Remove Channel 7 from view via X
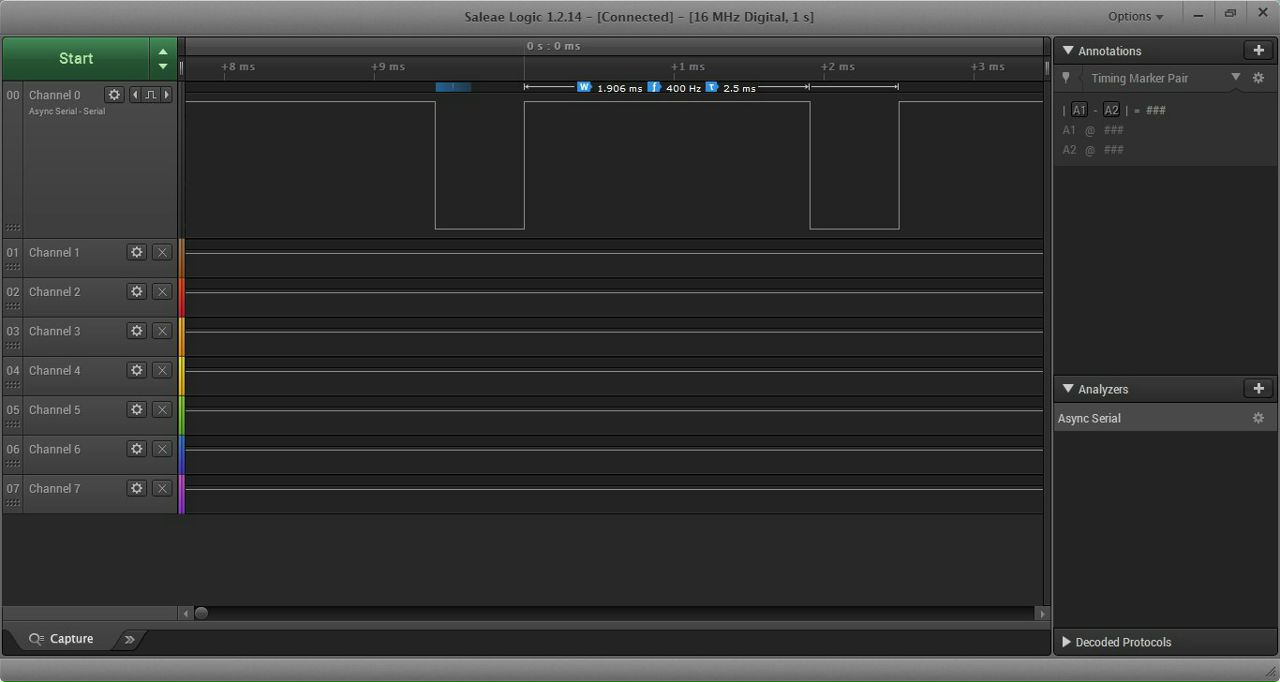The height and width of the screenshot is (682, 1280). (x=162, y=489)
